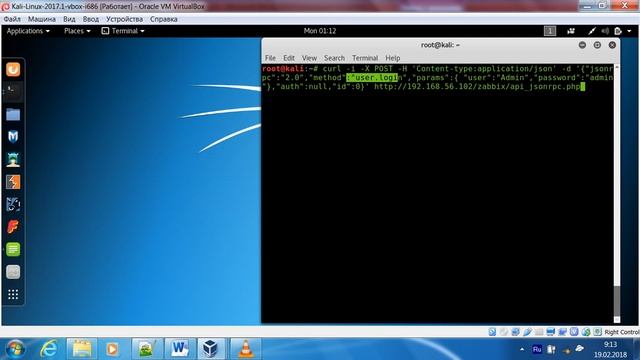
Task: Open the VirtualBox Справка menu
Action: tap(163, 19)
